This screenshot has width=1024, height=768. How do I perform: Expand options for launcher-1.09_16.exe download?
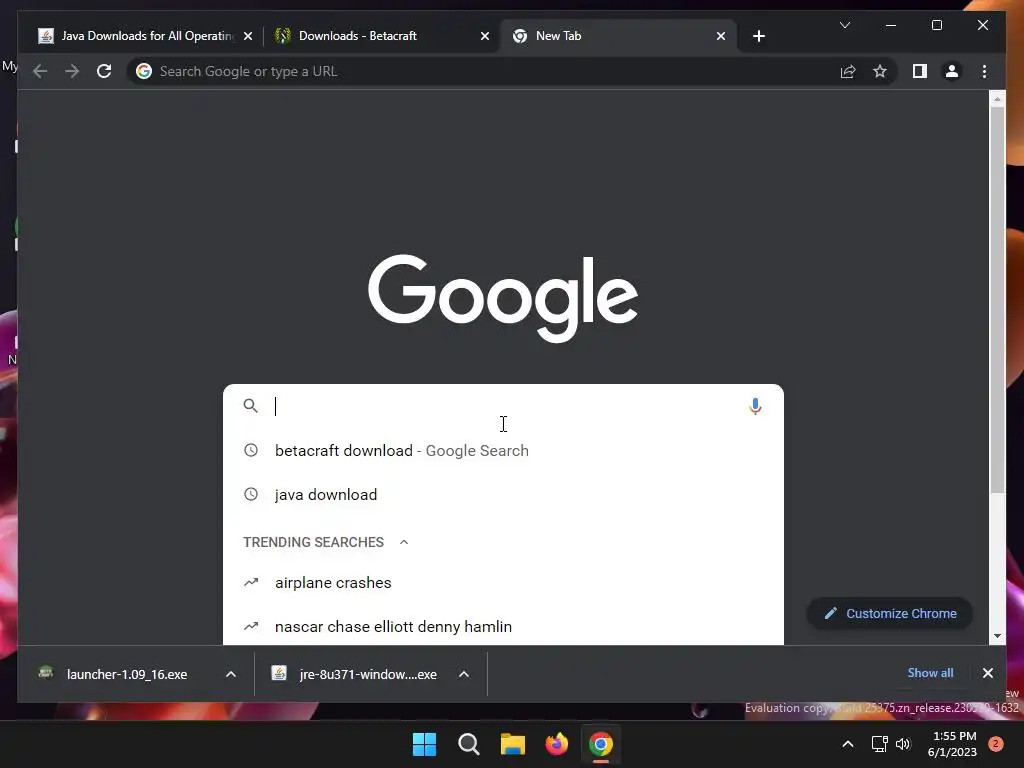pyautogui.click(x=231, y=674)
